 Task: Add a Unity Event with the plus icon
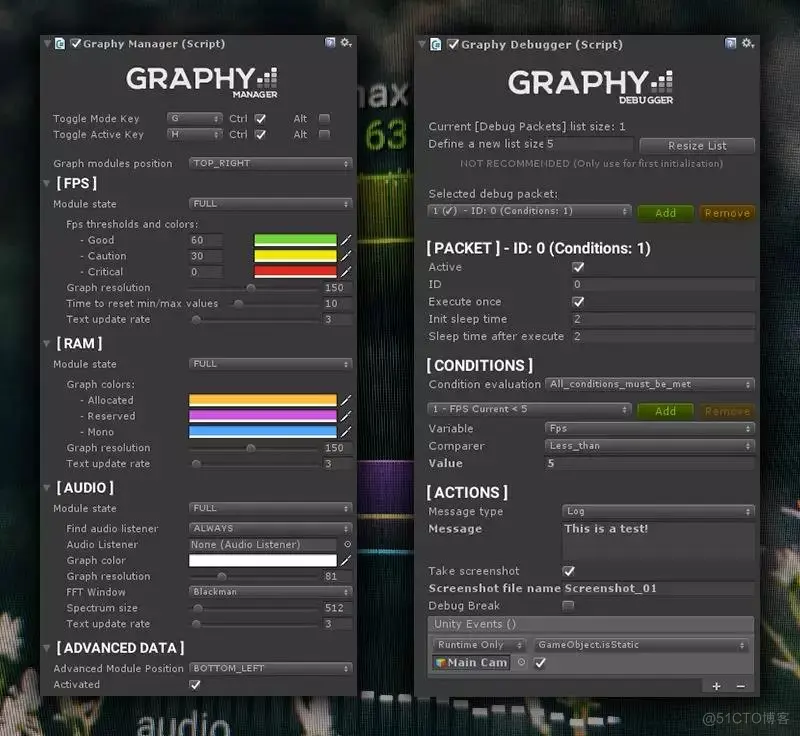[716, 686]
